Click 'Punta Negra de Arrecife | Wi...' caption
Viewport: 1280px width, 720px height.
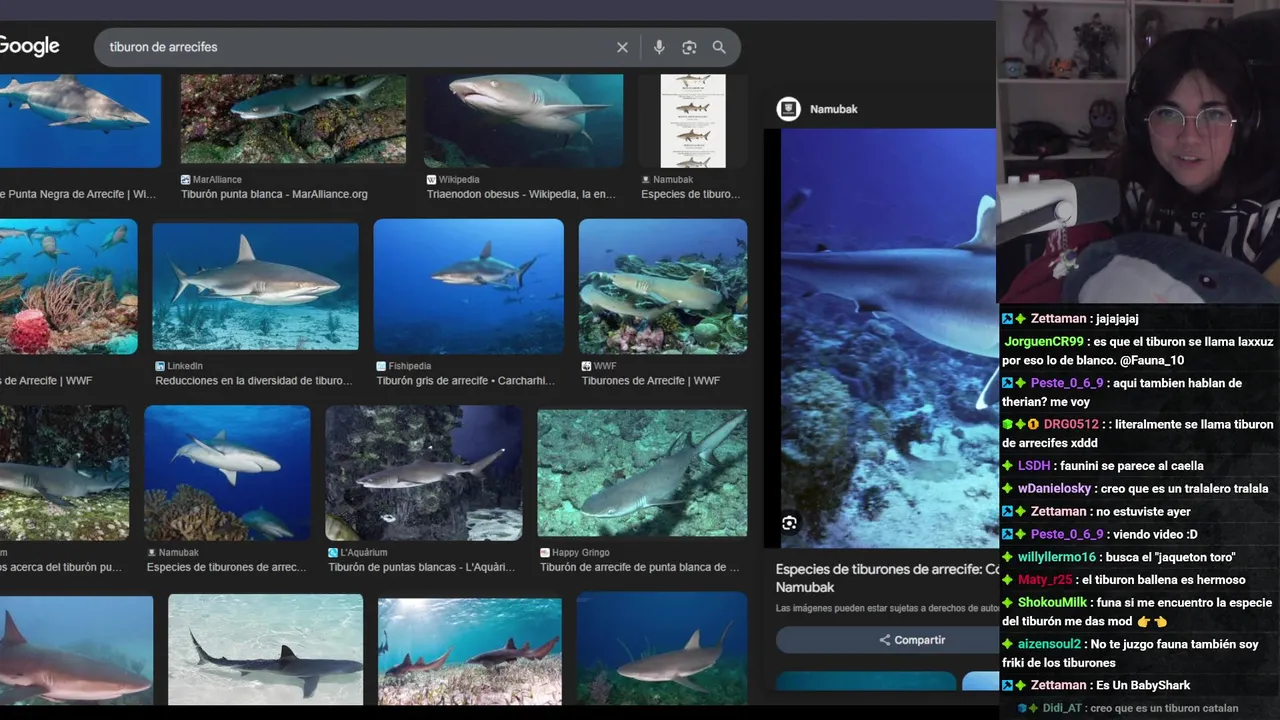[78, 194]
